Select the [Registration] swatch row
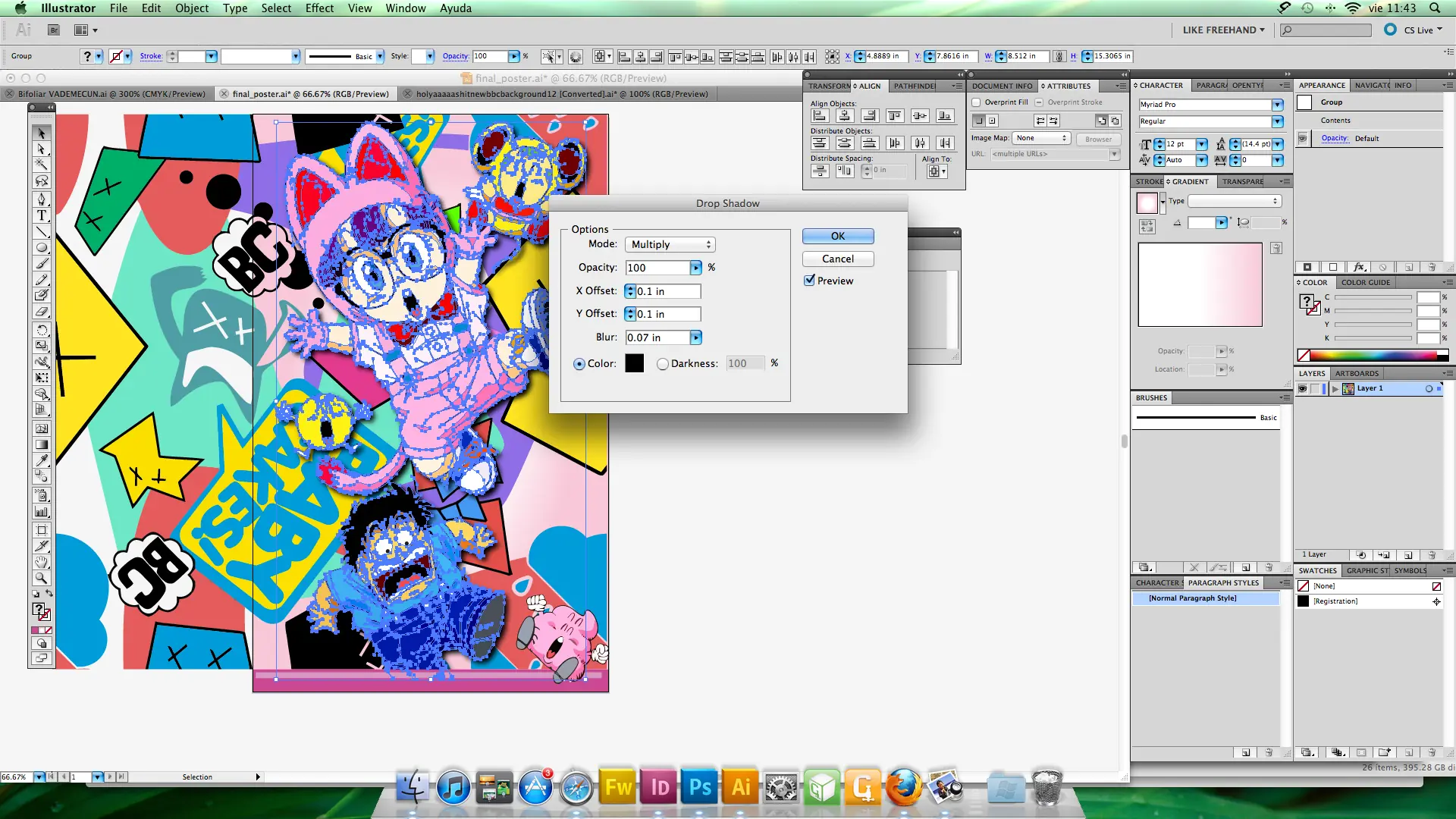 click(x=1370, y=601)
